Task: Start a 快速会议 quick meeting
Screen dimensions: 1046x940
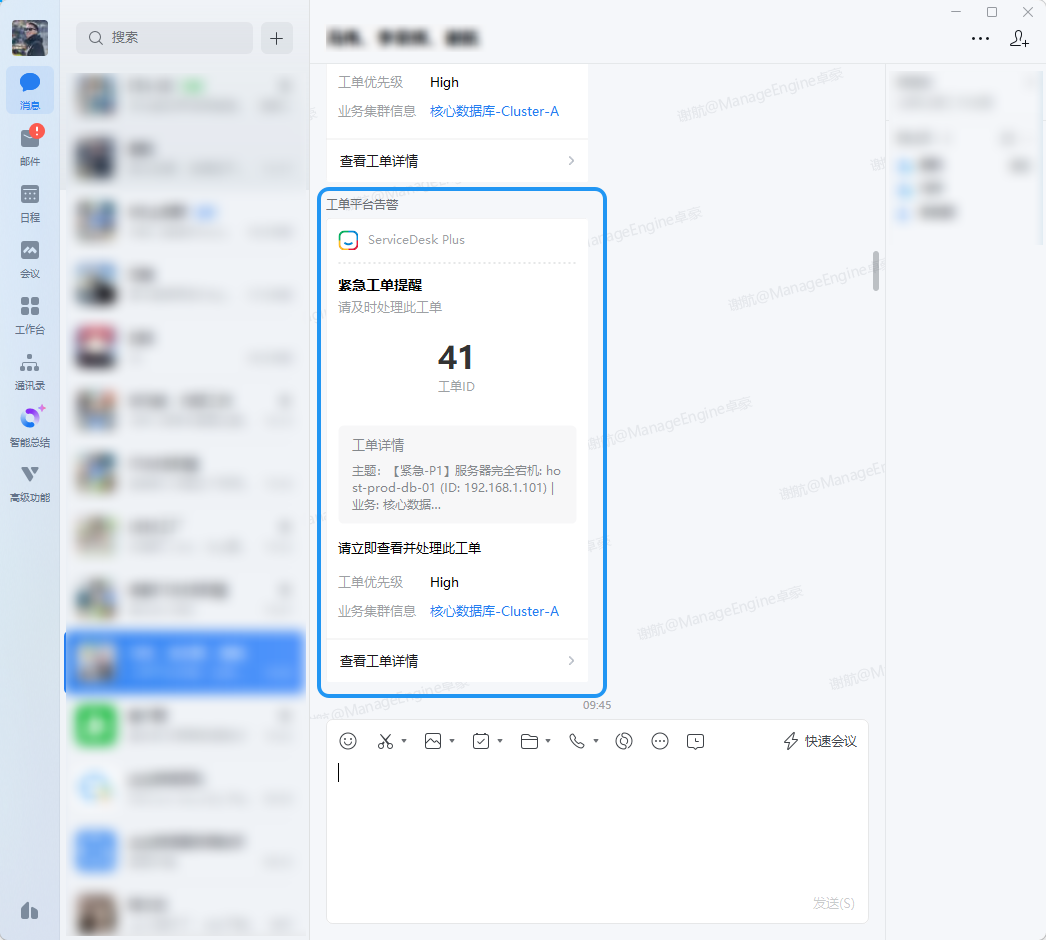Action: coord(820,741)
